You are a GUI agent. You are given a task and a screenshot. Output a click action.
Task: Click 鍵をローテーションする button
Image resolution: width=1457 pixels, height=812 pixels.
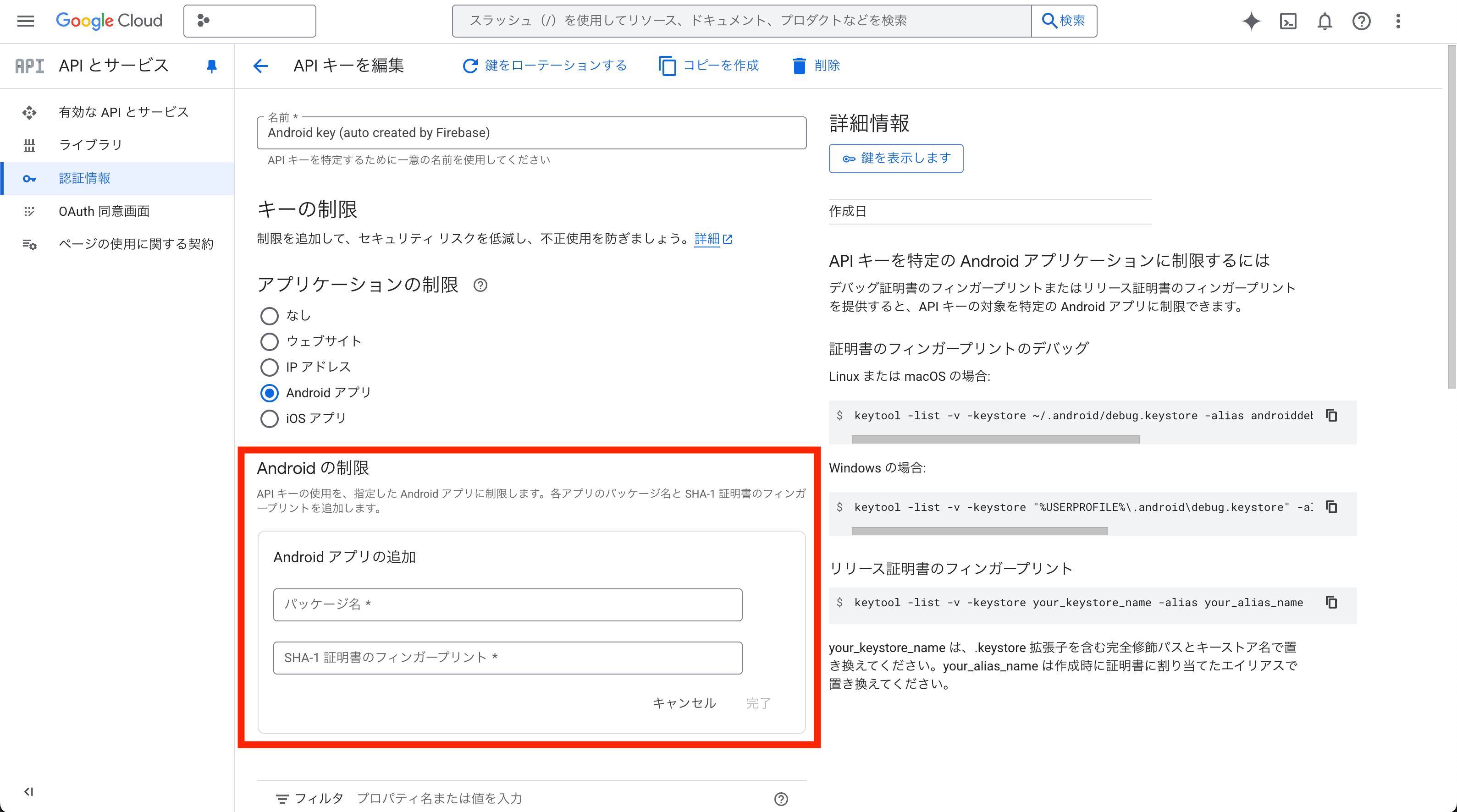544,66
